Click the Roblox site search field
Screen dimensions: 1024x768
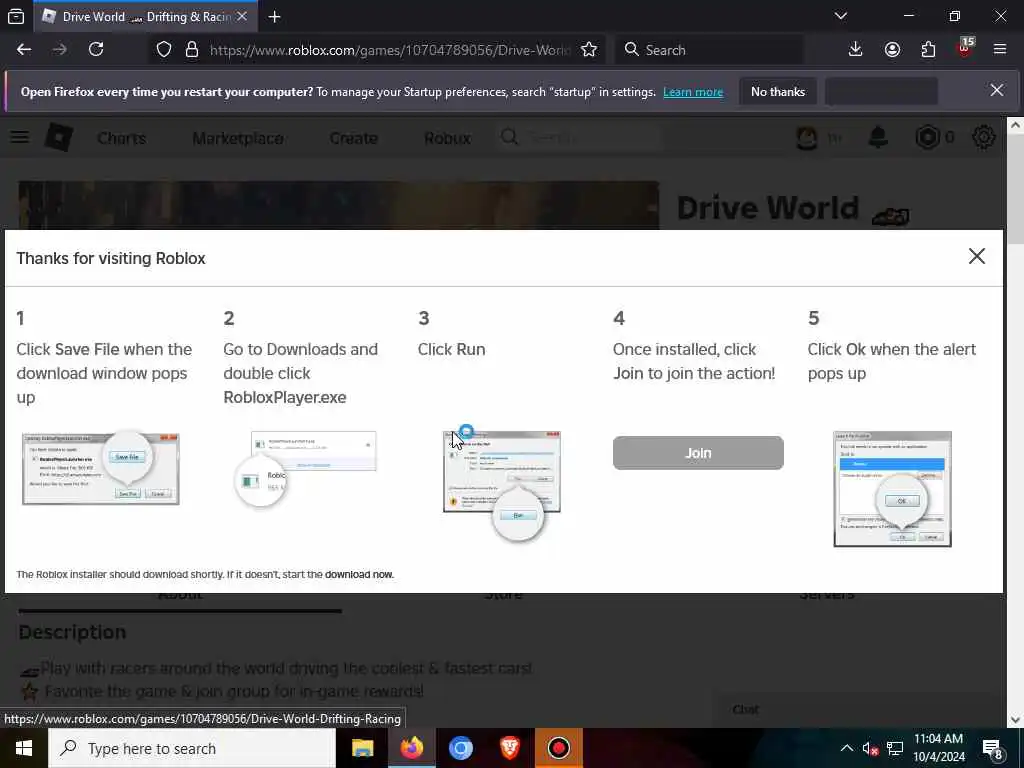pyautogui.click(x=579, y=138)
